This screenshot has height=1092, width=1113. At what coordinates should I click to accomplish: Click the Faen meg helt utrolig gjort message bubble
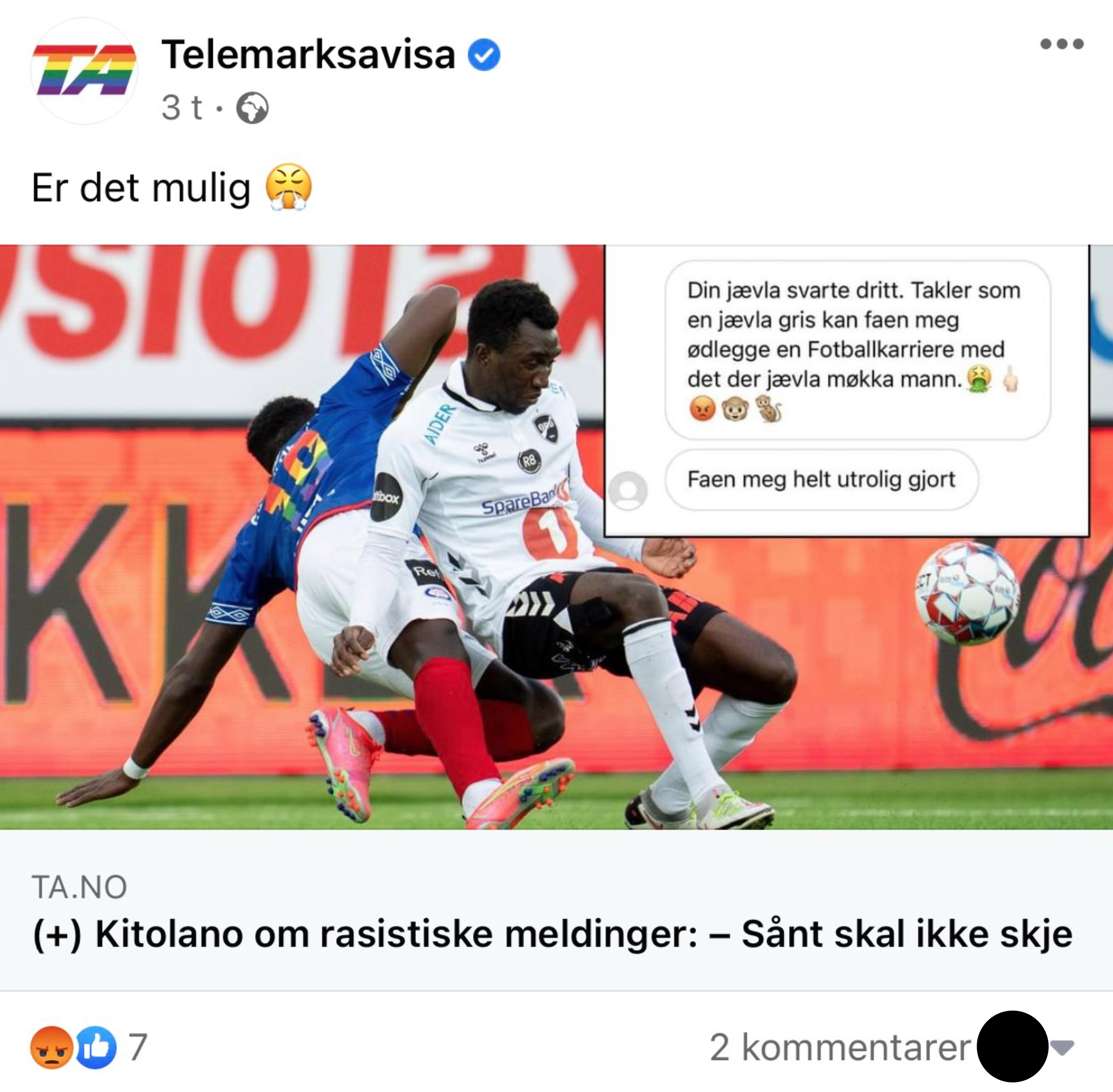[821, 479]
